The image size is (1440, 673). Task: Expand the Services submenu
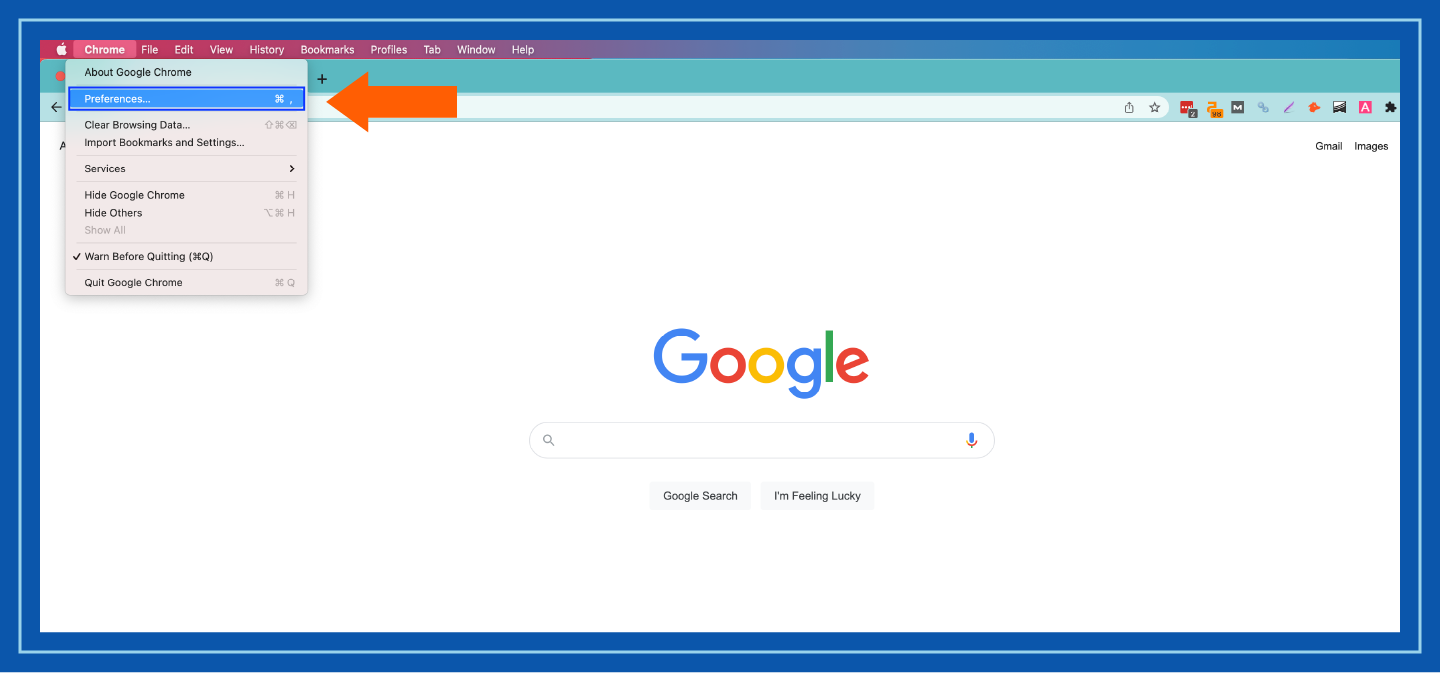(104, 168)
